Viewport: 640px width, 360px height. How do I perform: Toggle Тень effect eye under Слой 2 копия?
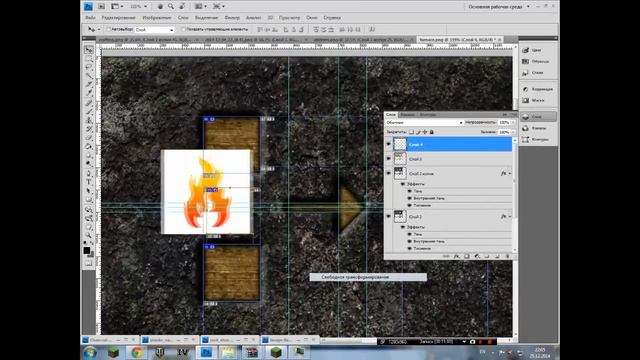click(x=409, y=191)
